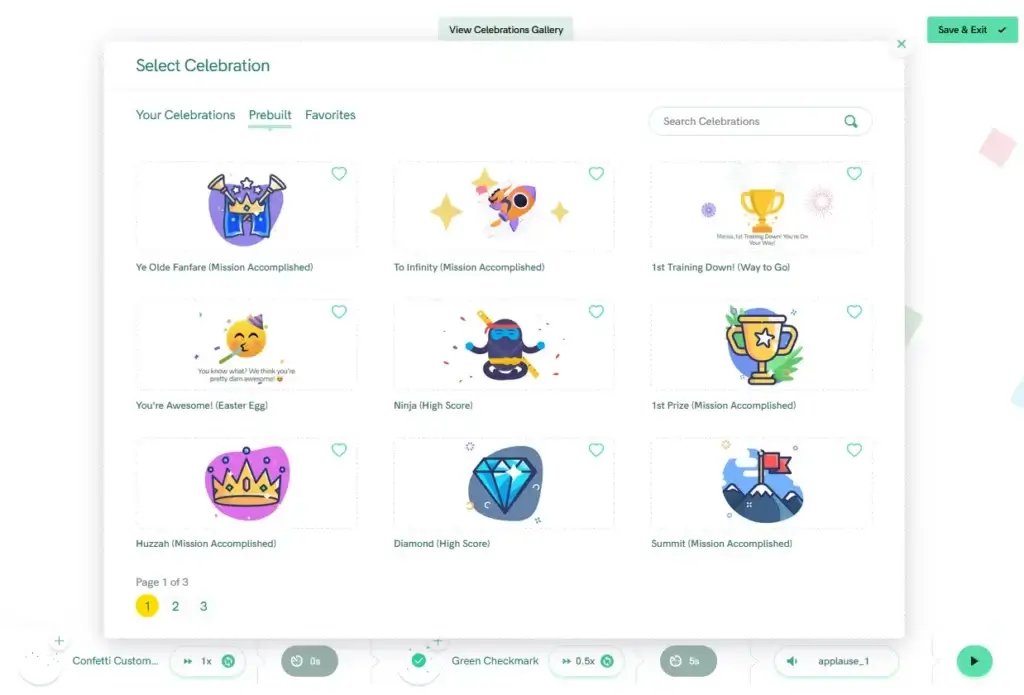
Task: Close the Select Celebration dialog
Action: (x=901, y=44)
